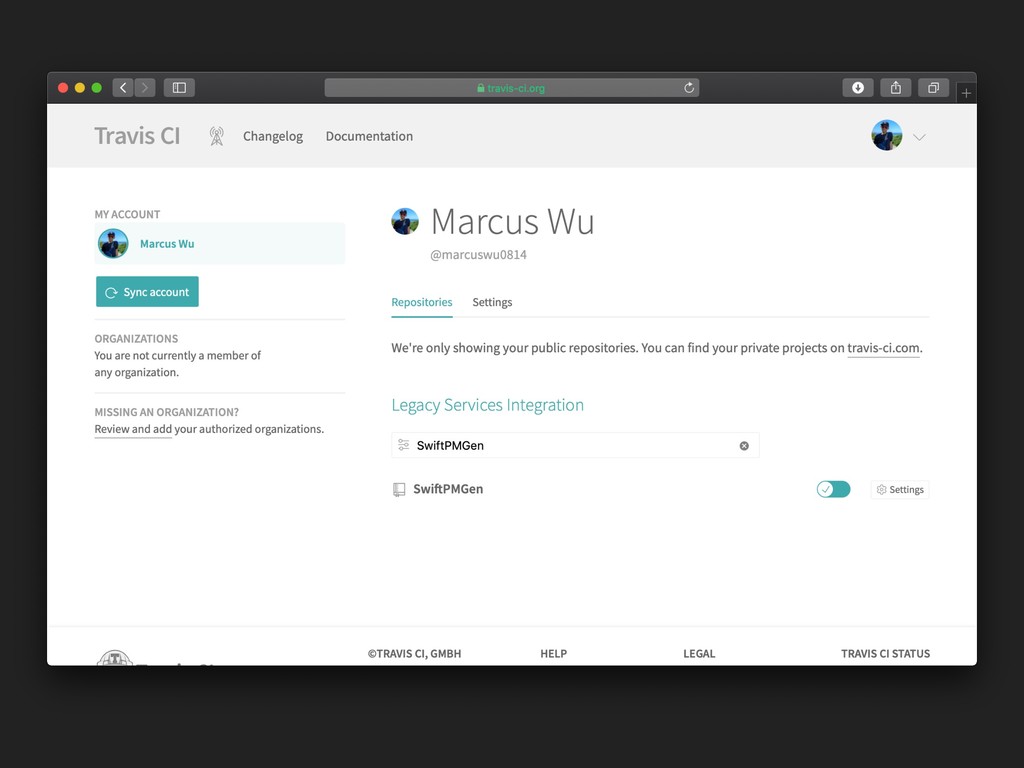Expand the user menu chevron
Viewport: 1024px width, 768px height.
pos(919,137)
